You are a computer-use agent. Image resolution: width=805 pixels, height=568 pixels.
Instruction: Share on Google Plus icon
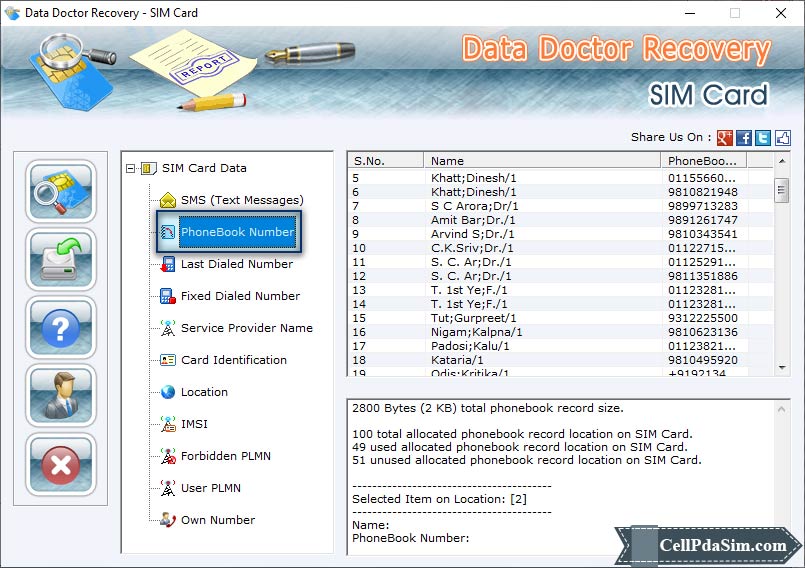click(724, 138)
